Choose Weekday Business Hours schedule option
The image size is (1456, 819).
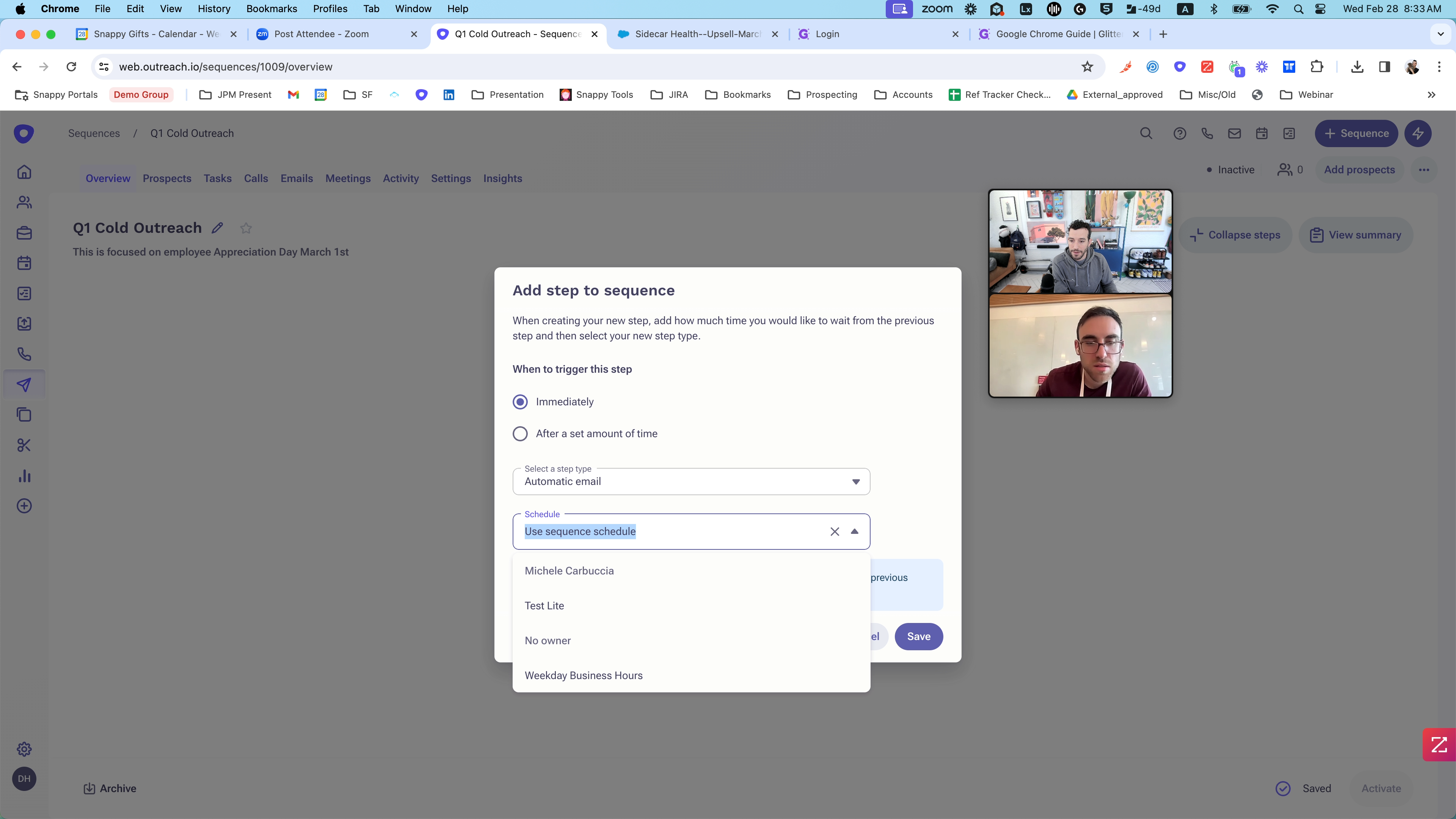691,675
